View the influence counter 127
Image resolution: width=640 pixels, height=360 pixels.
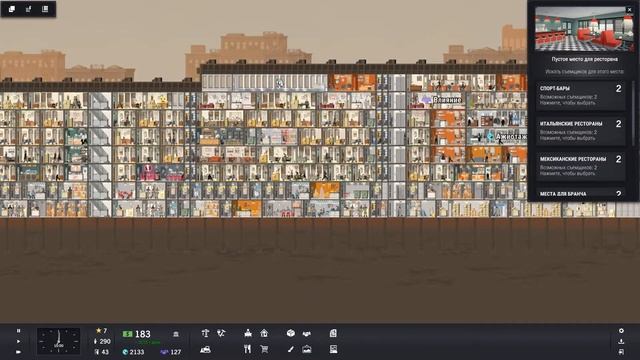[x=171, y=352]
